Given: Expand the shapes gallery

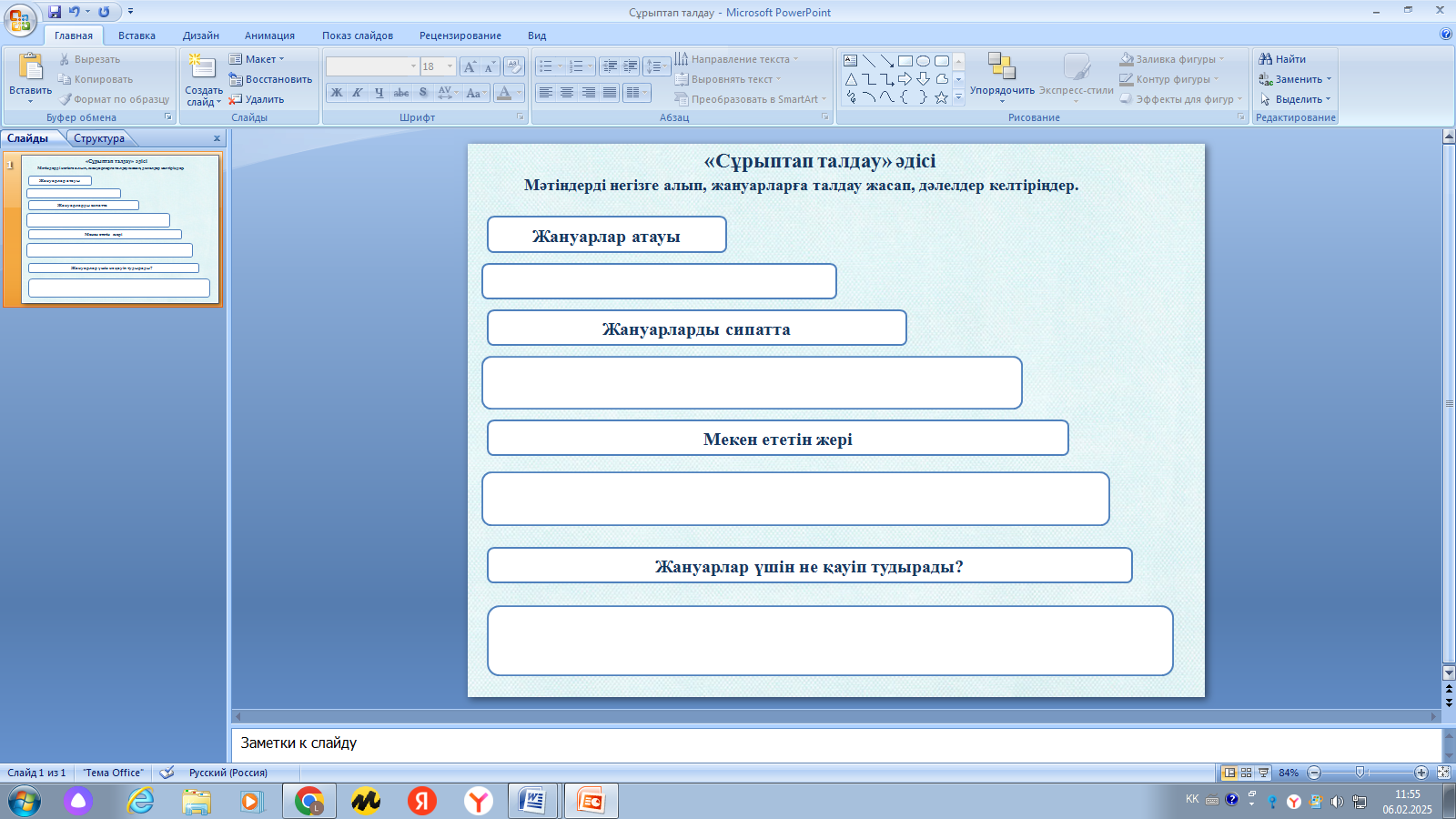Looking at the screenshot, I should coord(958,97).
